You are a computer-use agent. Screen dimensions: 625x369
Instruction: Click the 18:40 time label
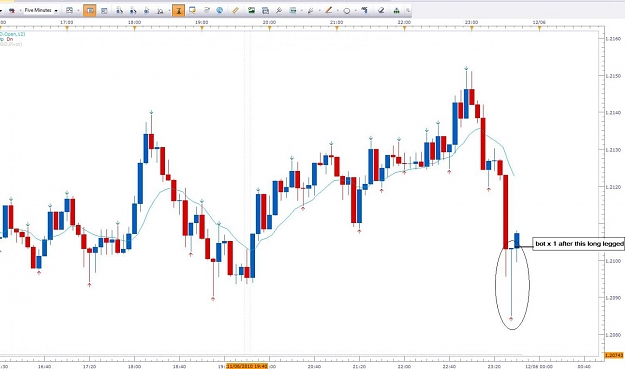click(179, 366)
